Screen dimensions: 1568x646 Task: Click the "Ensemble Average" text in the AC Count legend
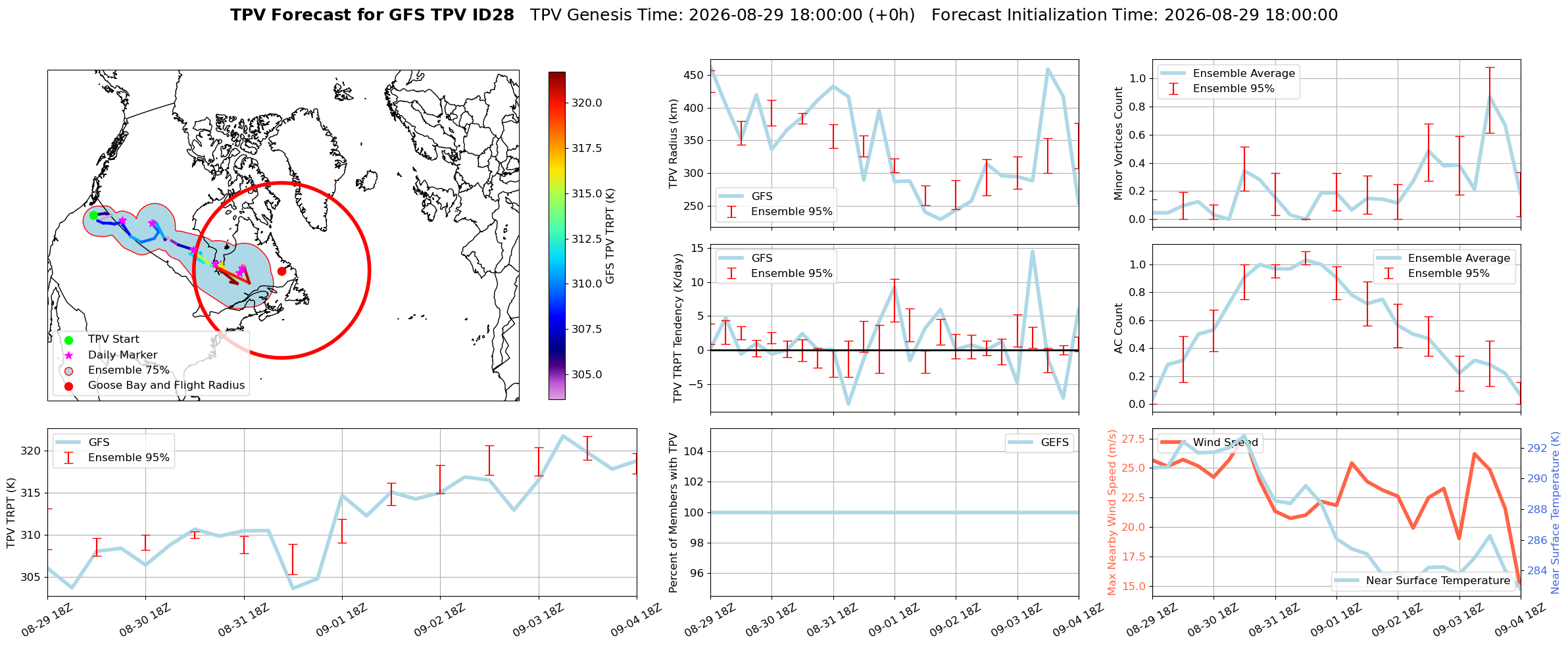(1459, 258)
